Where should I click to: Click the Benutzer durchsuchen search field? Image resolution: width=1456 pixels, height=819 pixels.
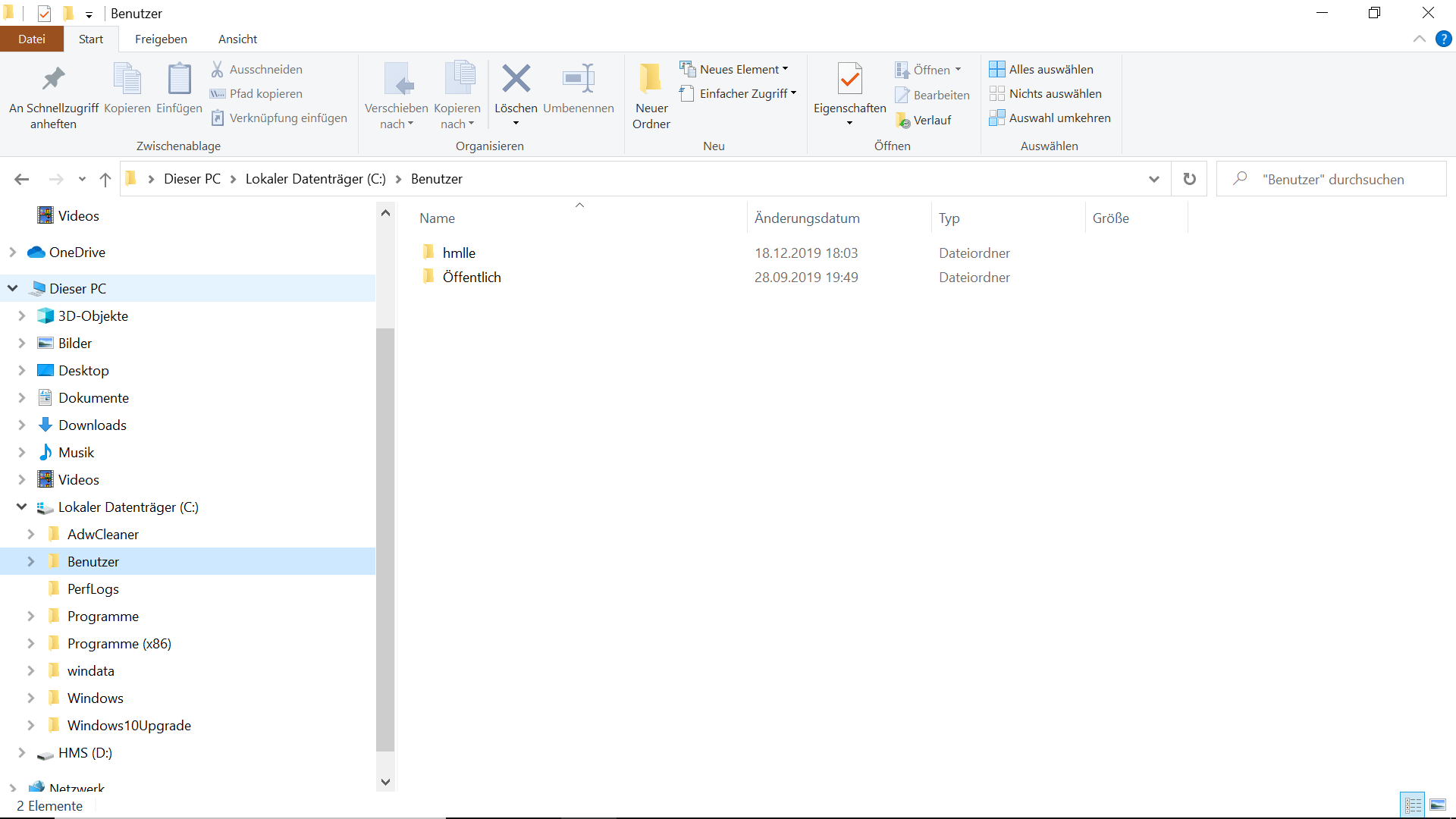[x=1333, y=179]
